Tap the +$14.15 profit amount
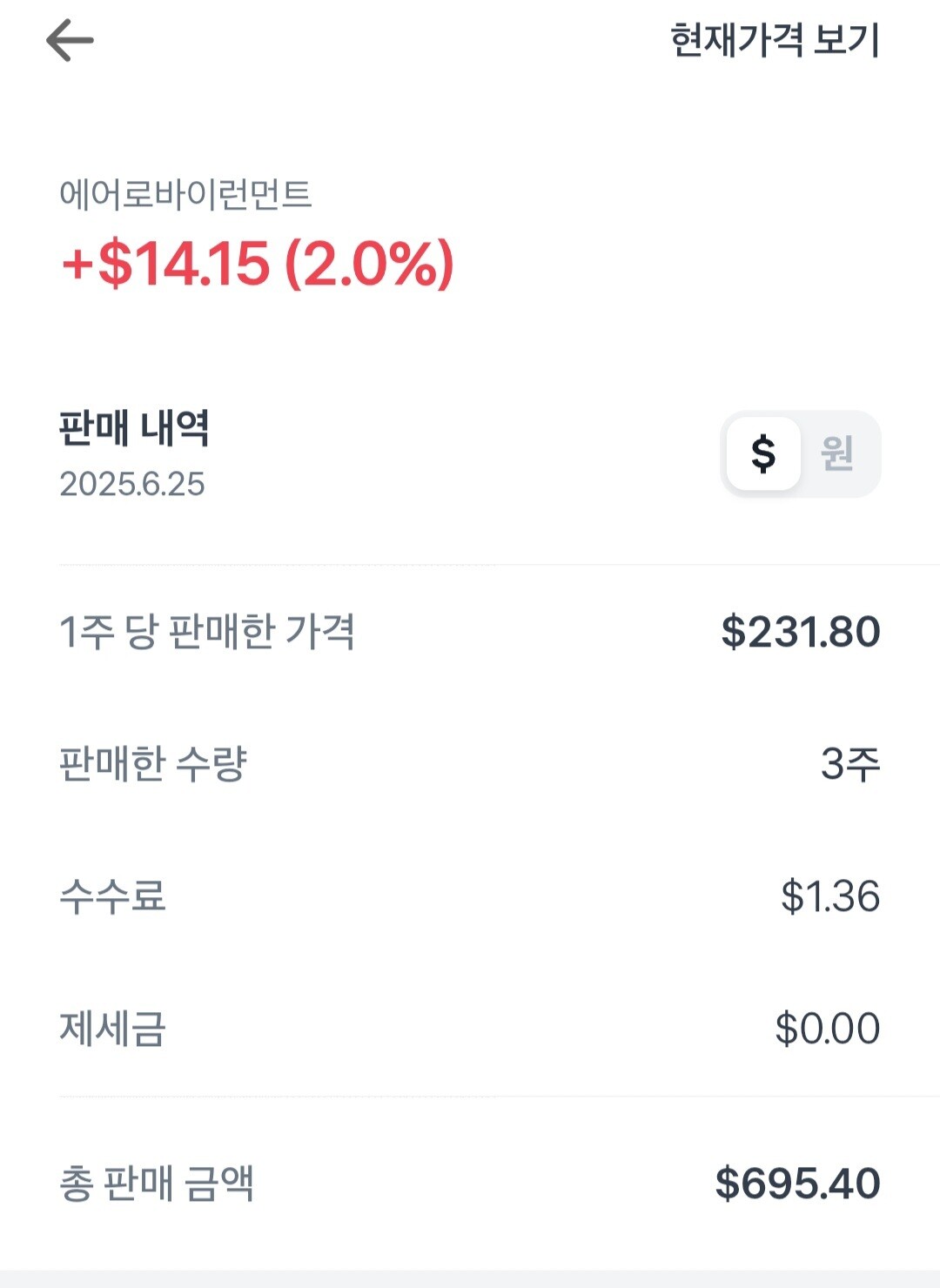This screenshot has width=940, height=1288. pyautogui.click(x=166, y=263)
